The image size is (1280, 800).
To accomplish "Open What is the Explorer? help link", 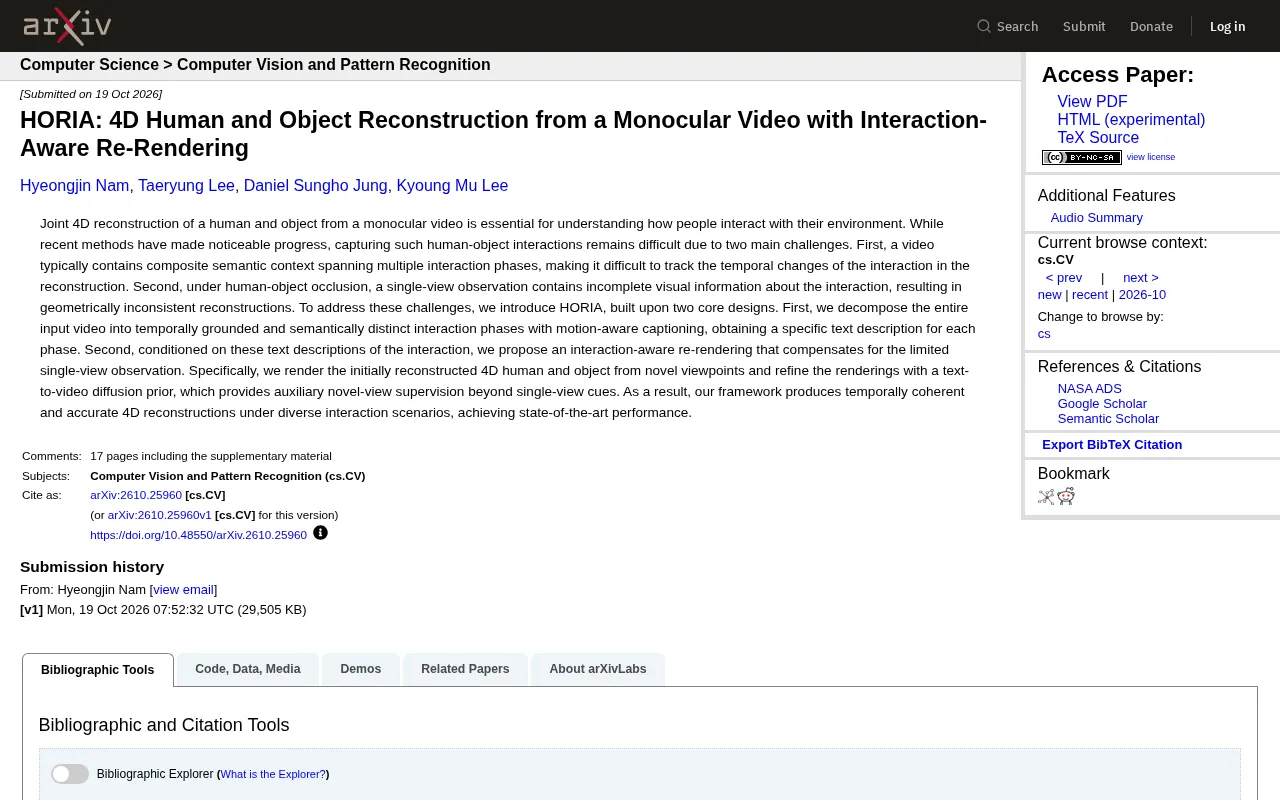I will tap(273, 774).
